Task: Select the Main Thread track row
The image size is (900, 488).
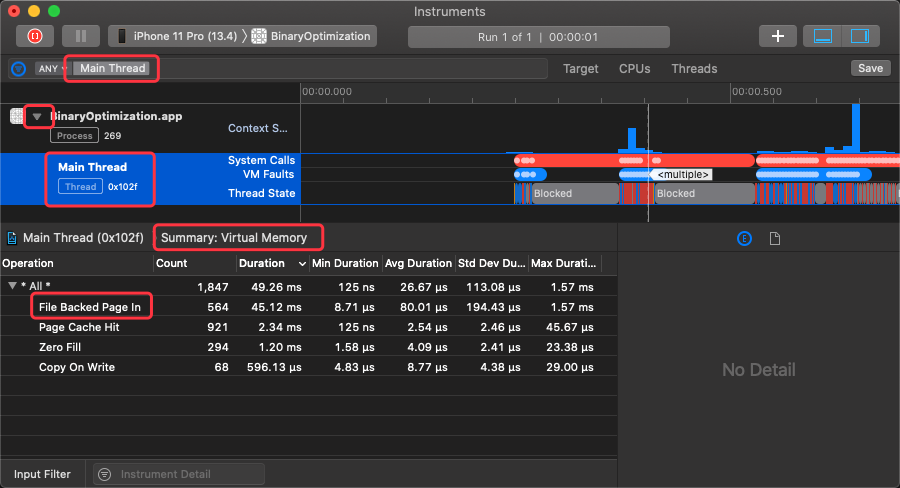Action: (x=150, y=179)
